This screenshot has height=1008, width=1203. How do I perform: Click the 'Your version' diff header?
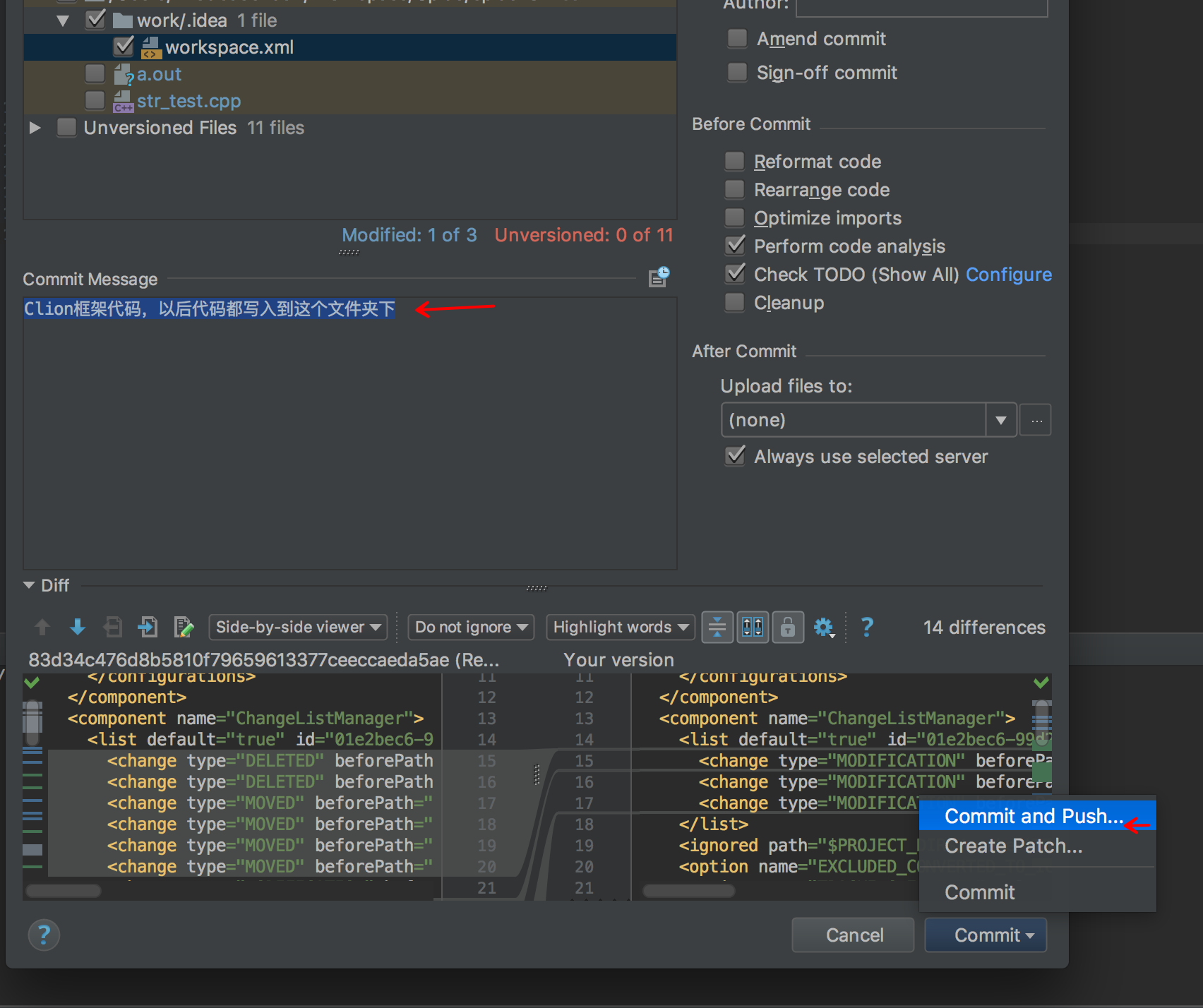click(x=618, y=660)
